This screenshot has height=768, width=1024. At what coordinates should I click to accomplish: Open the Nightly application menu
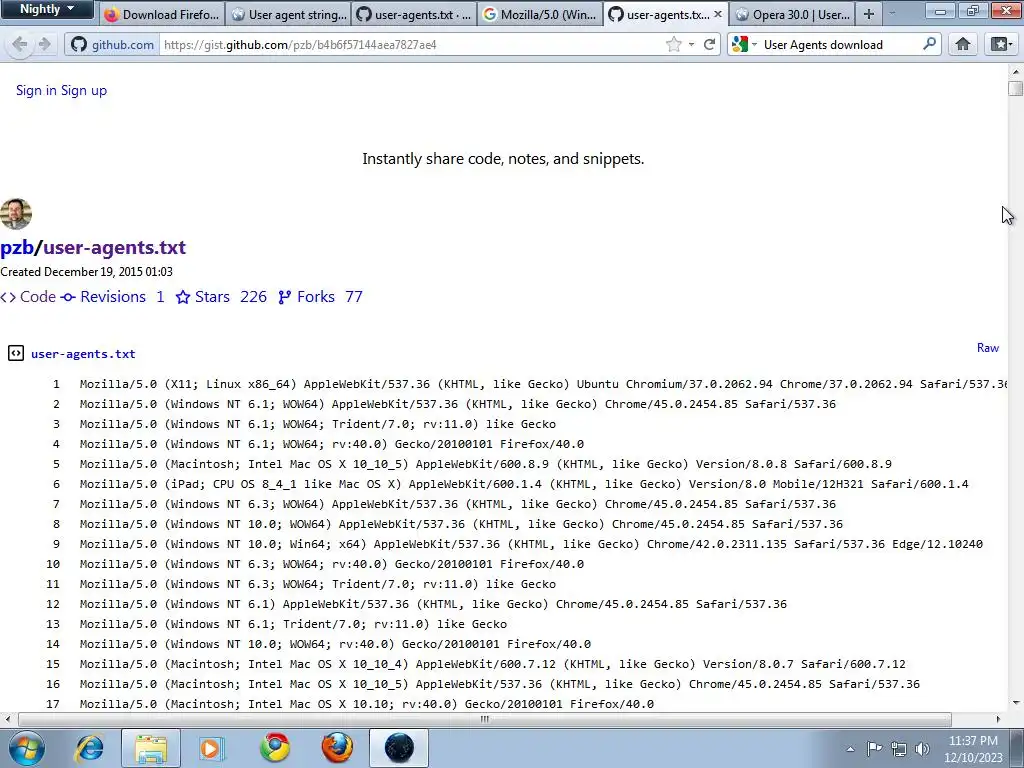[x=46, y=9]
